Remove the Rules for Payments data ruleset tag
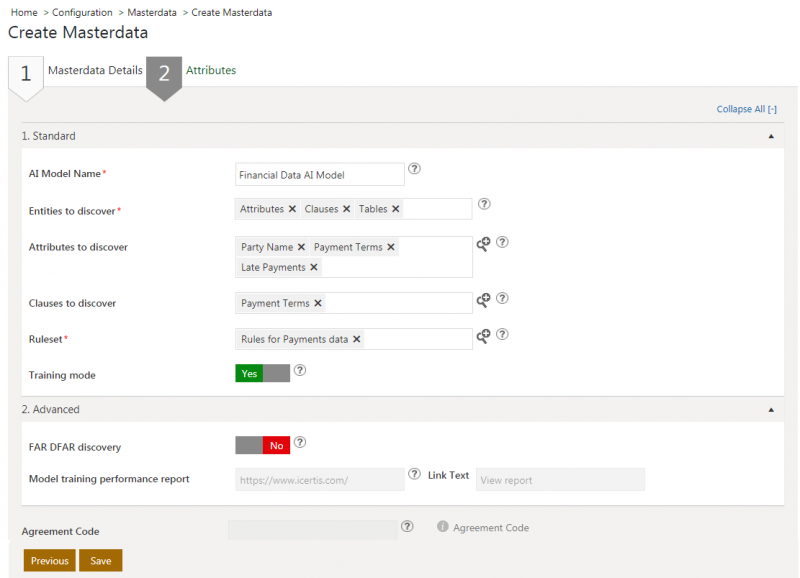This screenshot has width=800, height=578. 357,339
